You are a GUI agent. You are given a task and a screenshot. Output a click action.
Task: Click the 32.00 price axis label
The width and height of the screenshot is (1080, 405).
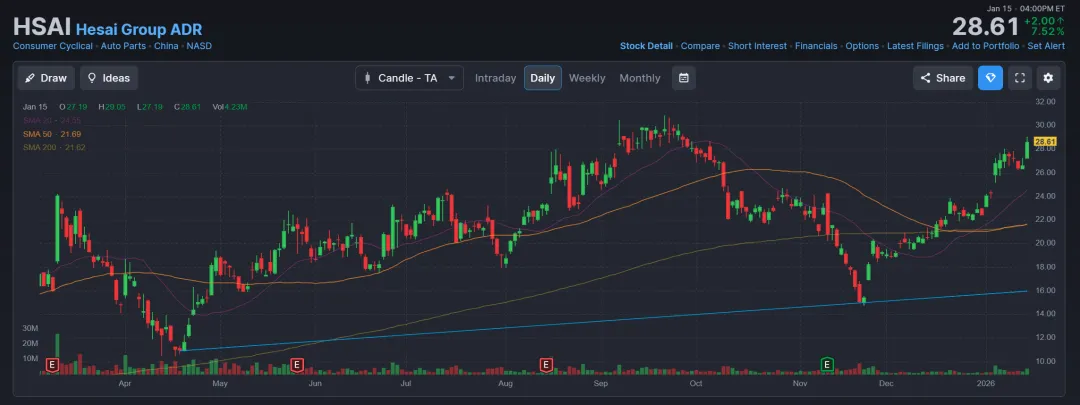coord(1046,101)
